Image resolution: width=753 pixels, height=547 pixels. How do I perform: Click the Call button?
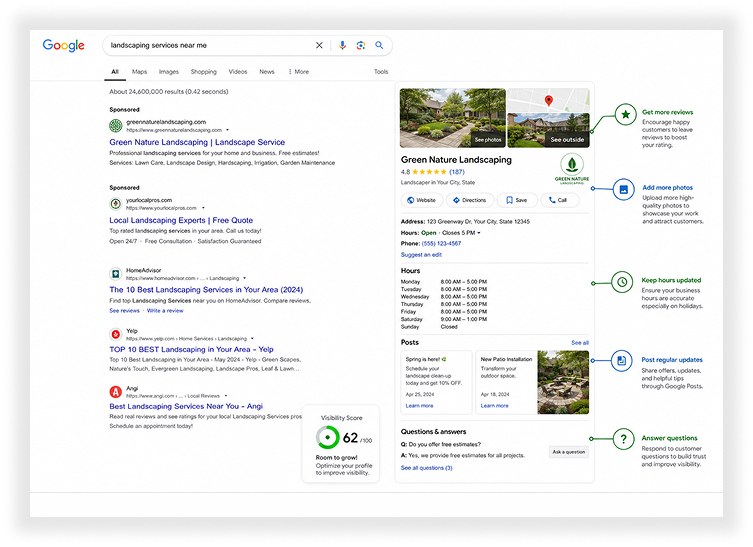tap(560, 200)
